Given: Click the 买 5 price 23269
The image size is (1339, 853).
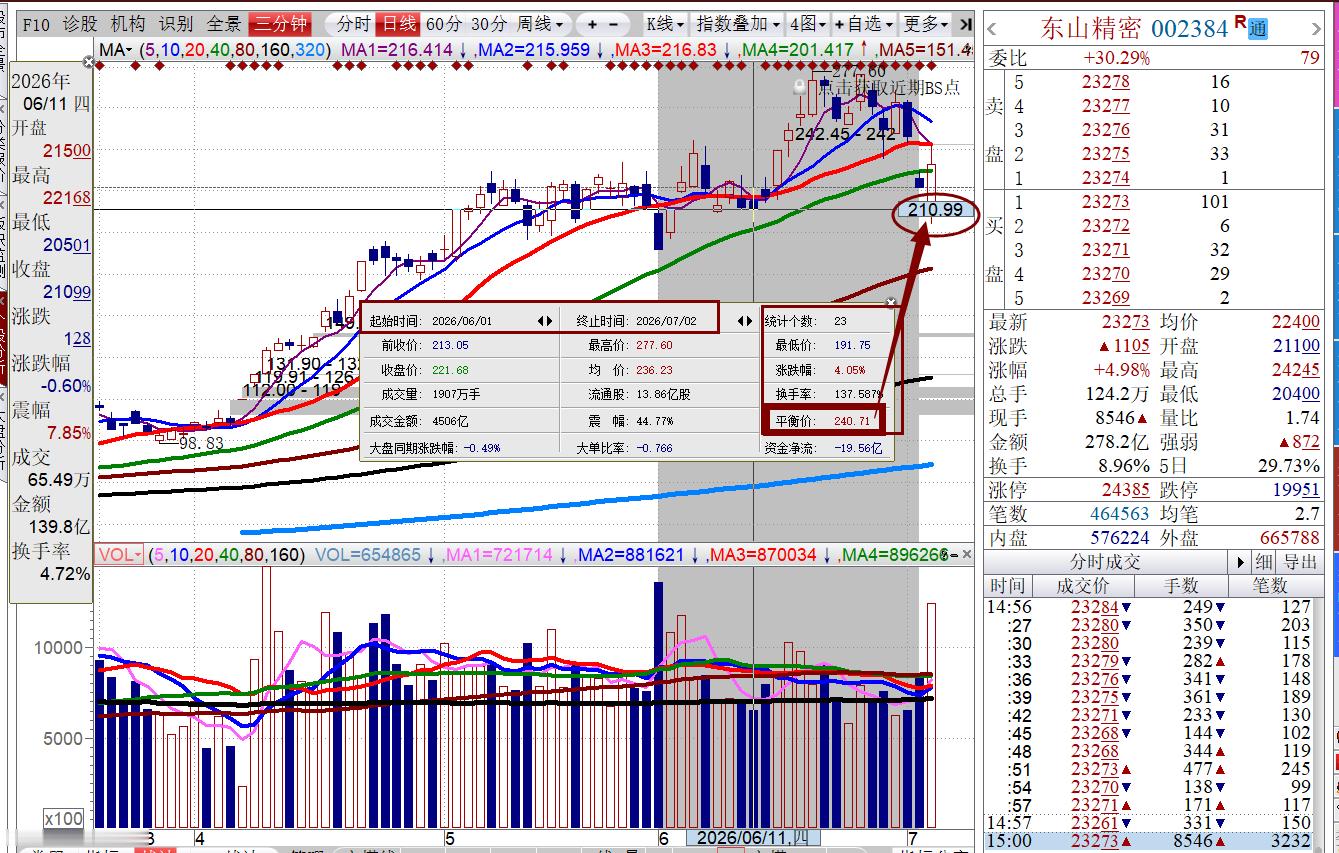Looking at the screenshot, I should [1106, 298].
